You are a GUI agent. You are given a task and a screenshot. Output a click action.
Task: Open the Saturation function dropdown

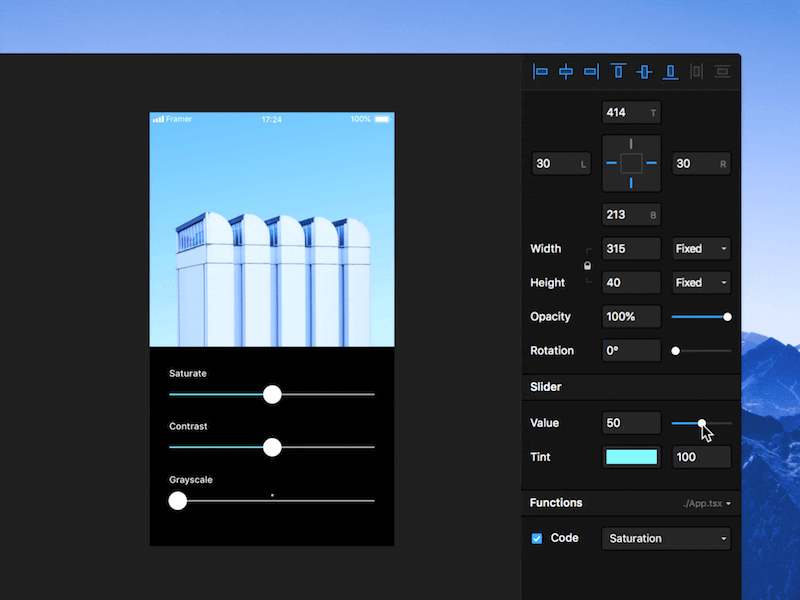coord(665,538)
